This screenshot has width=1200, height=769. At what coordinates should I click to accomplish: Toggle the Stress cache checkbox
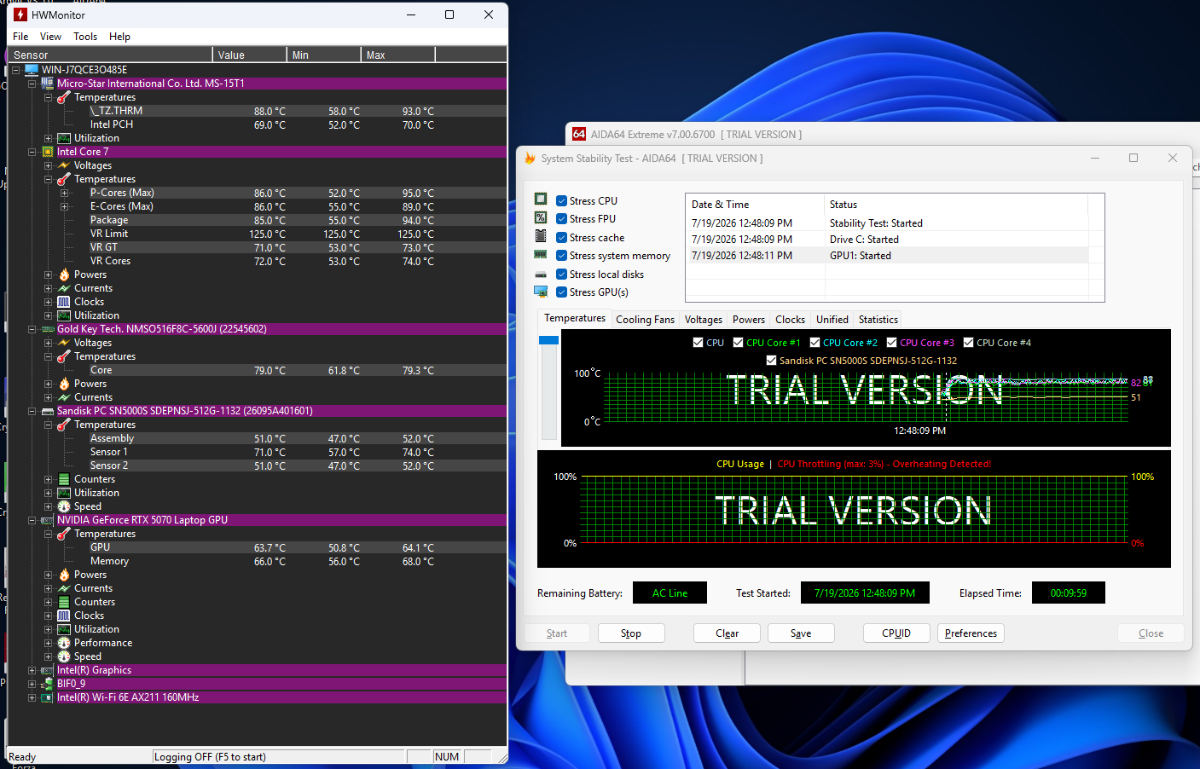click(561, 238)
